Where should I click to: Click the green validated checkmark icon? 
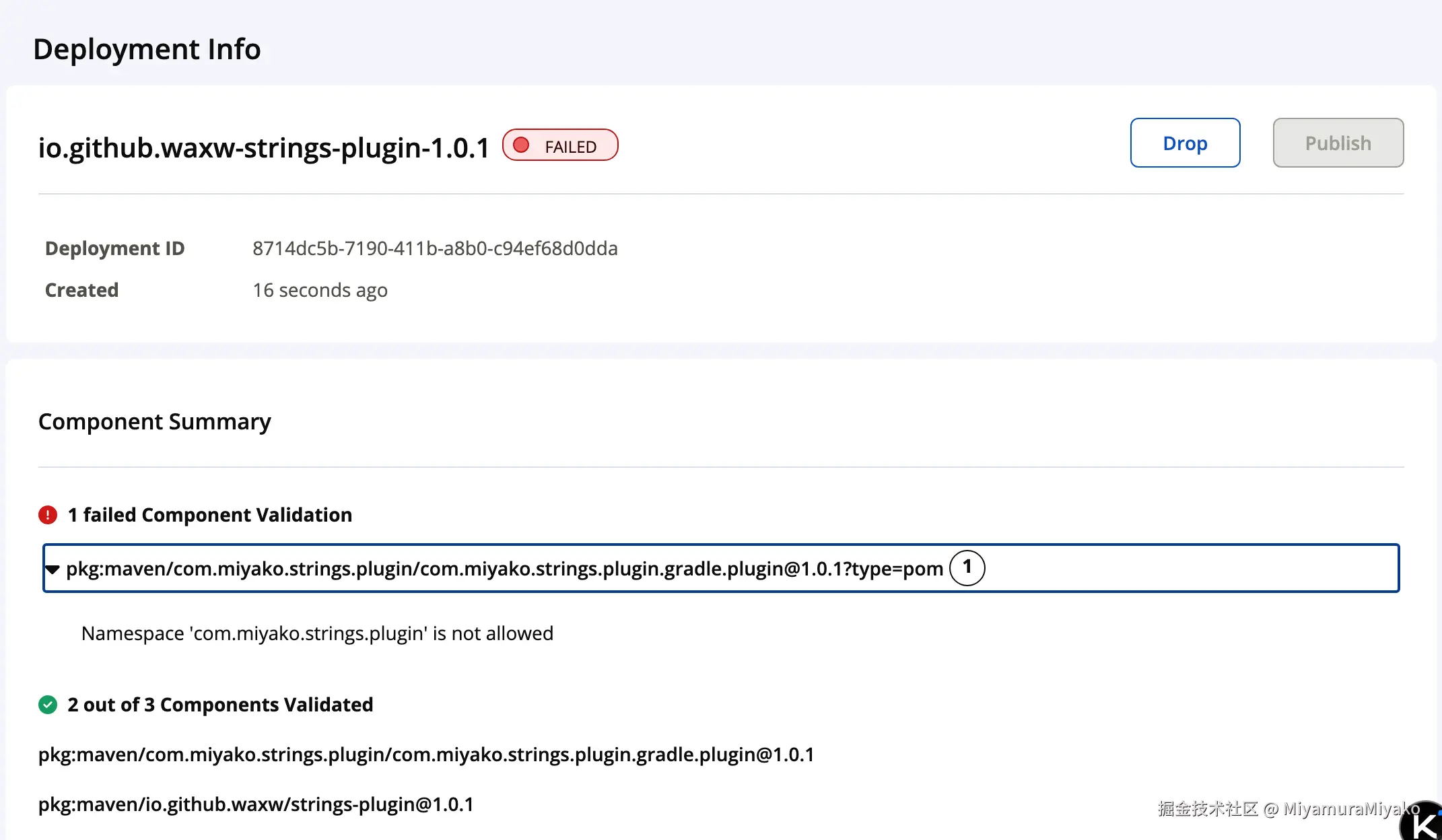(48, 705)
